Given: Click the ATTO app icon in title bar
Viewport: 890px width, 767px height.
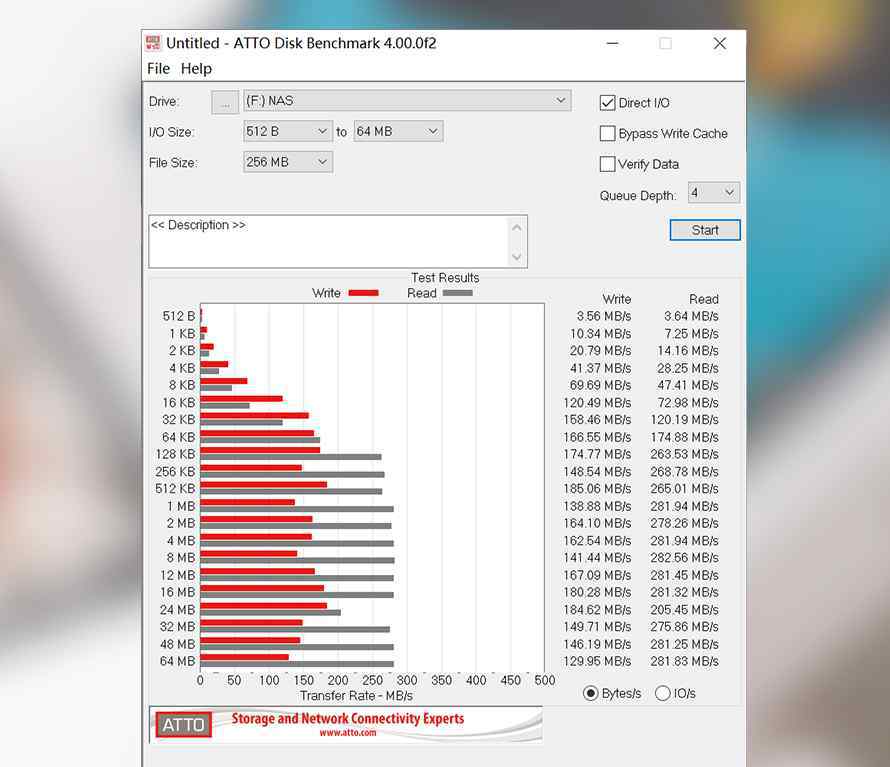Looking at the screenshot, I should pos(153,43).
